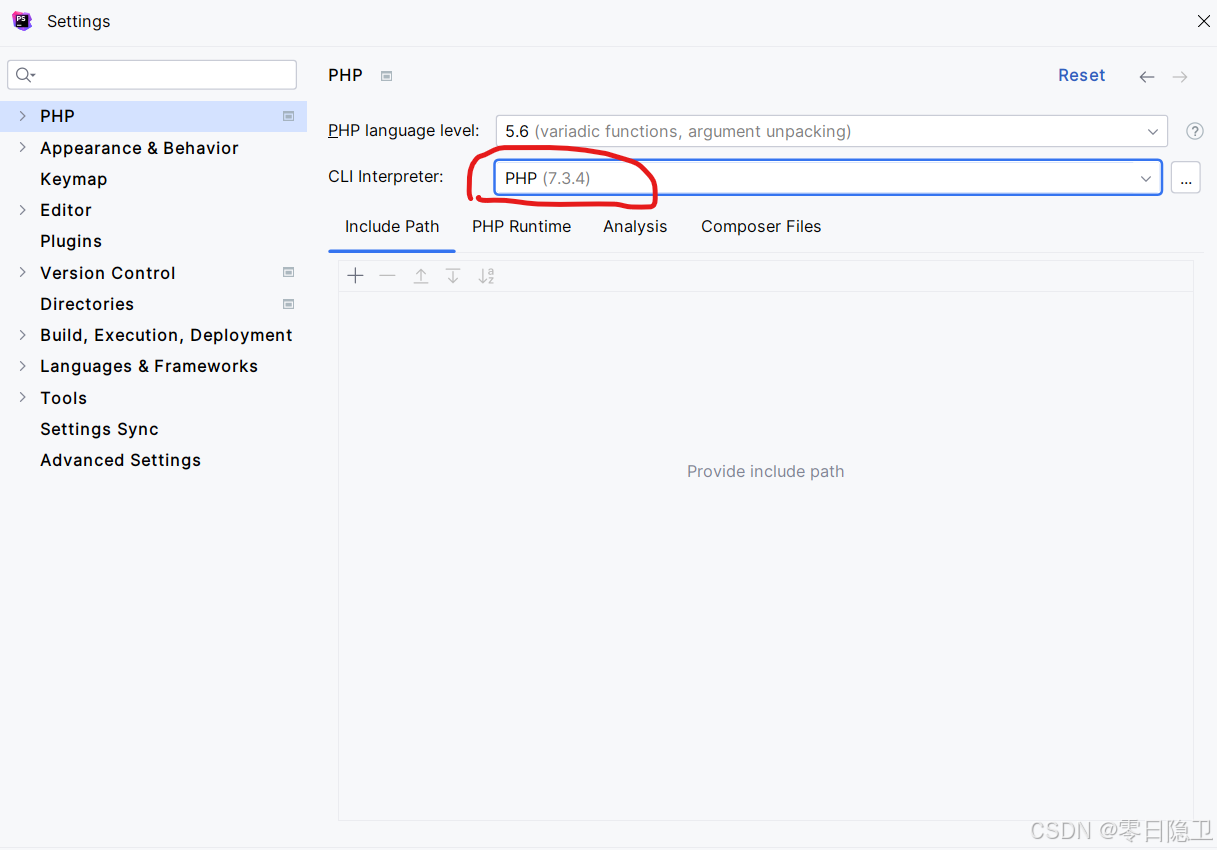
Task: Select Settings Sync in settings tree
Action: [99, 429]
